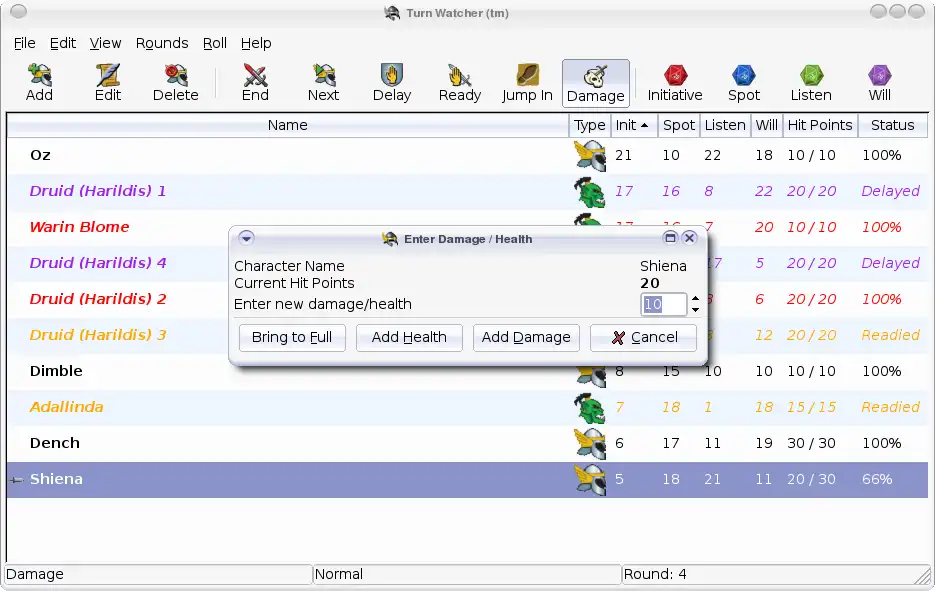Select Druid (Harildis) 4 in the list
The width and height of the screenshot is (935, 592).
click(98, 263)
